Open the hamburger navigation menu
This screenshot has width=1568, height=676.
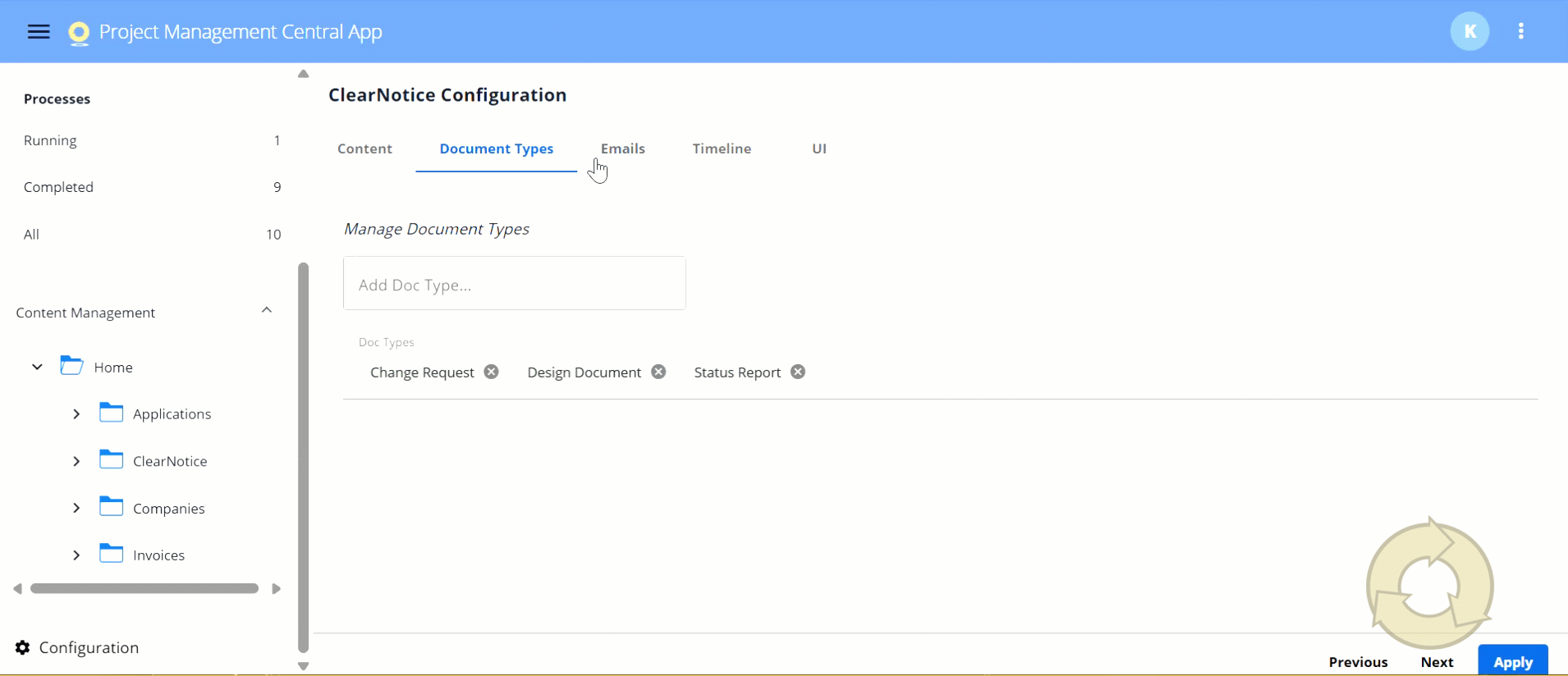(39, 31)
